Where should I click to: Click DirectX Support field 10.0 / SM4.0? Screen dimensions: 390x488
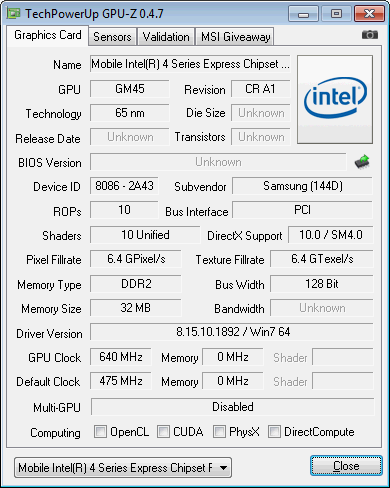click(331, 235)
